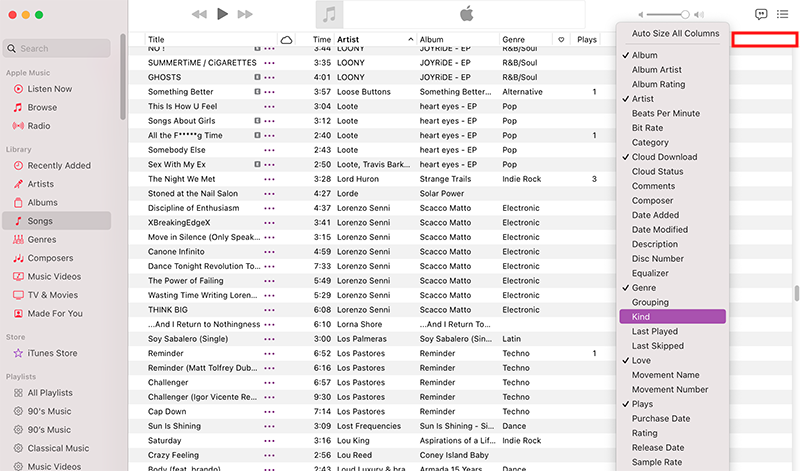
Task: Uncheck Cloud Download column in menu
Action: 672,157
